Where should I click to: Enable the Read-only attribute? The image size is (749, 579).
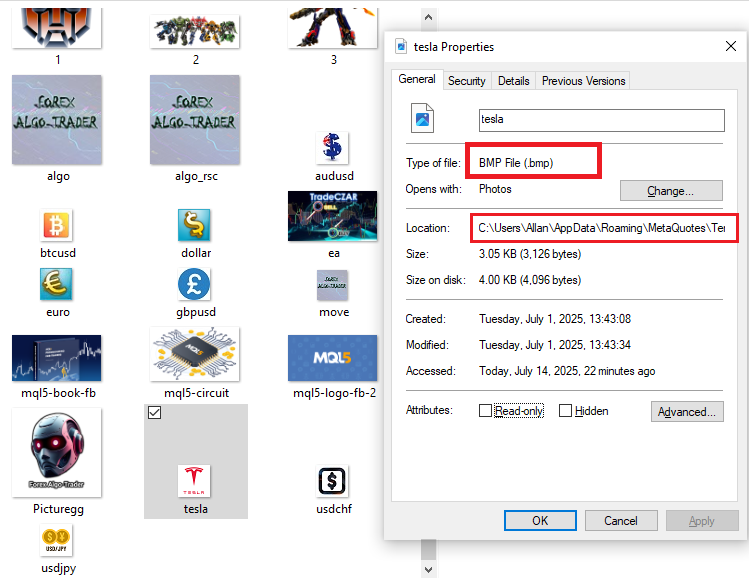(x=485, y=410)
